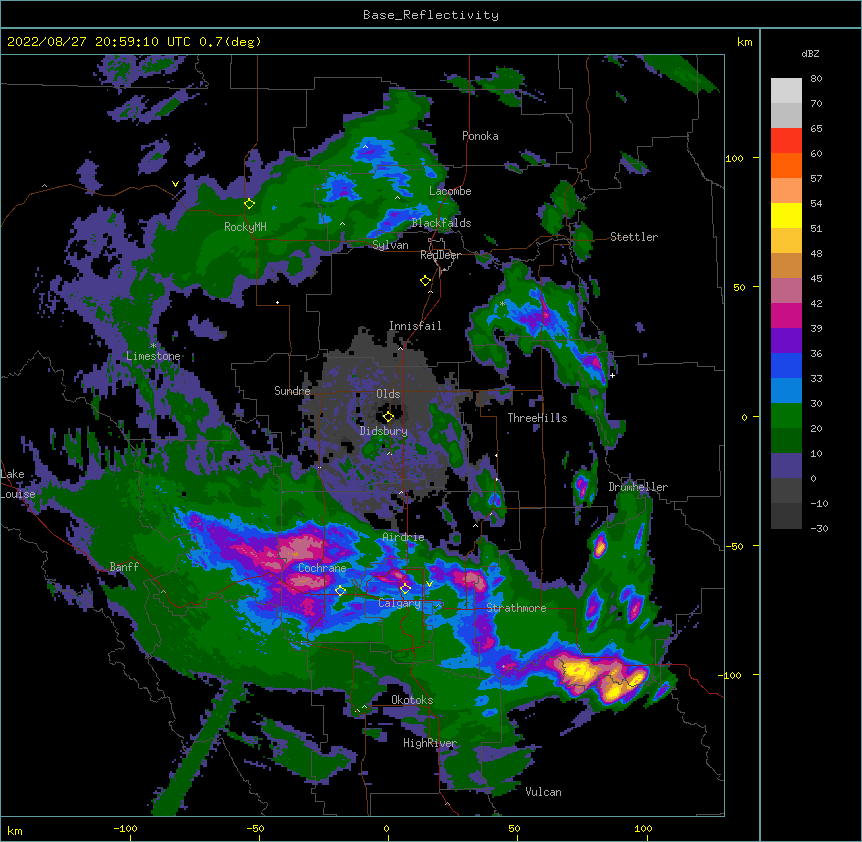Click the Sundre city label
This screenshot has width=862, height=842.
coord(292,391)
